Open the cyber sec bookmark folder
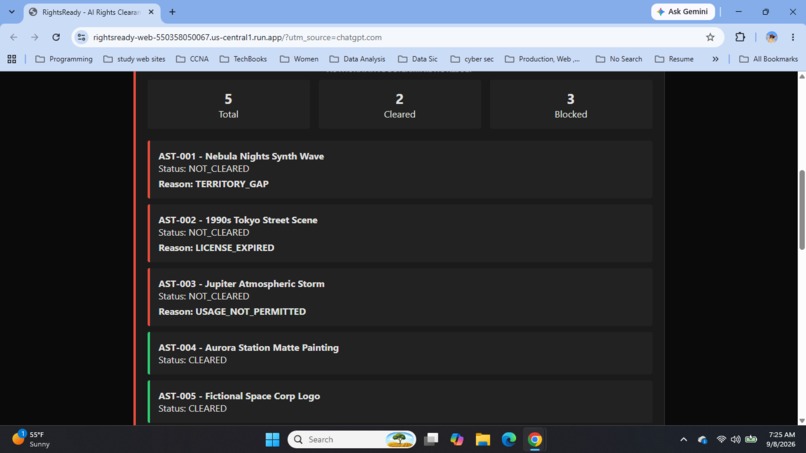 point(472,59)
